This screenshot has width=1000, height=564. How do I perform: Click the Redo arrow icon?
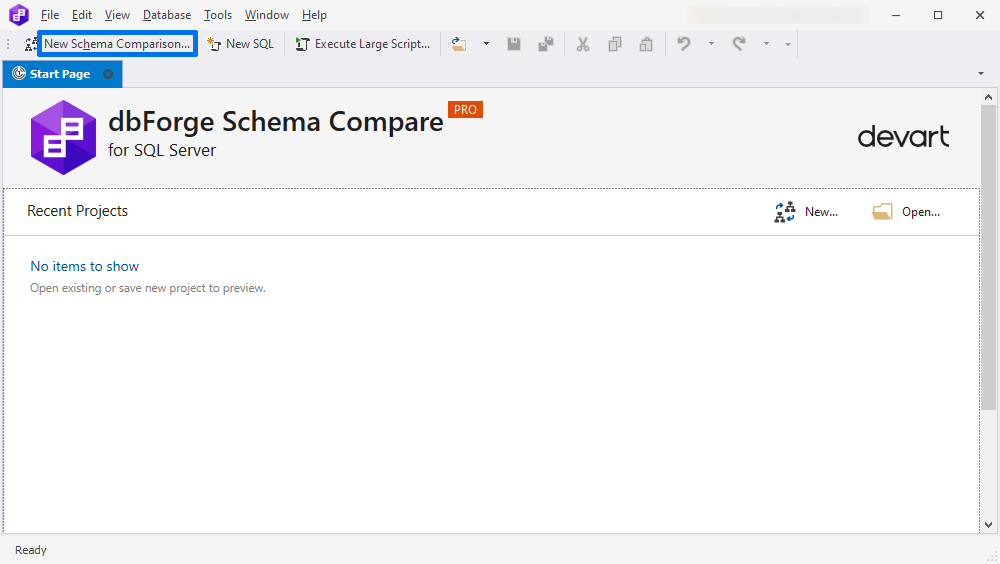click(x=739, y=44)
